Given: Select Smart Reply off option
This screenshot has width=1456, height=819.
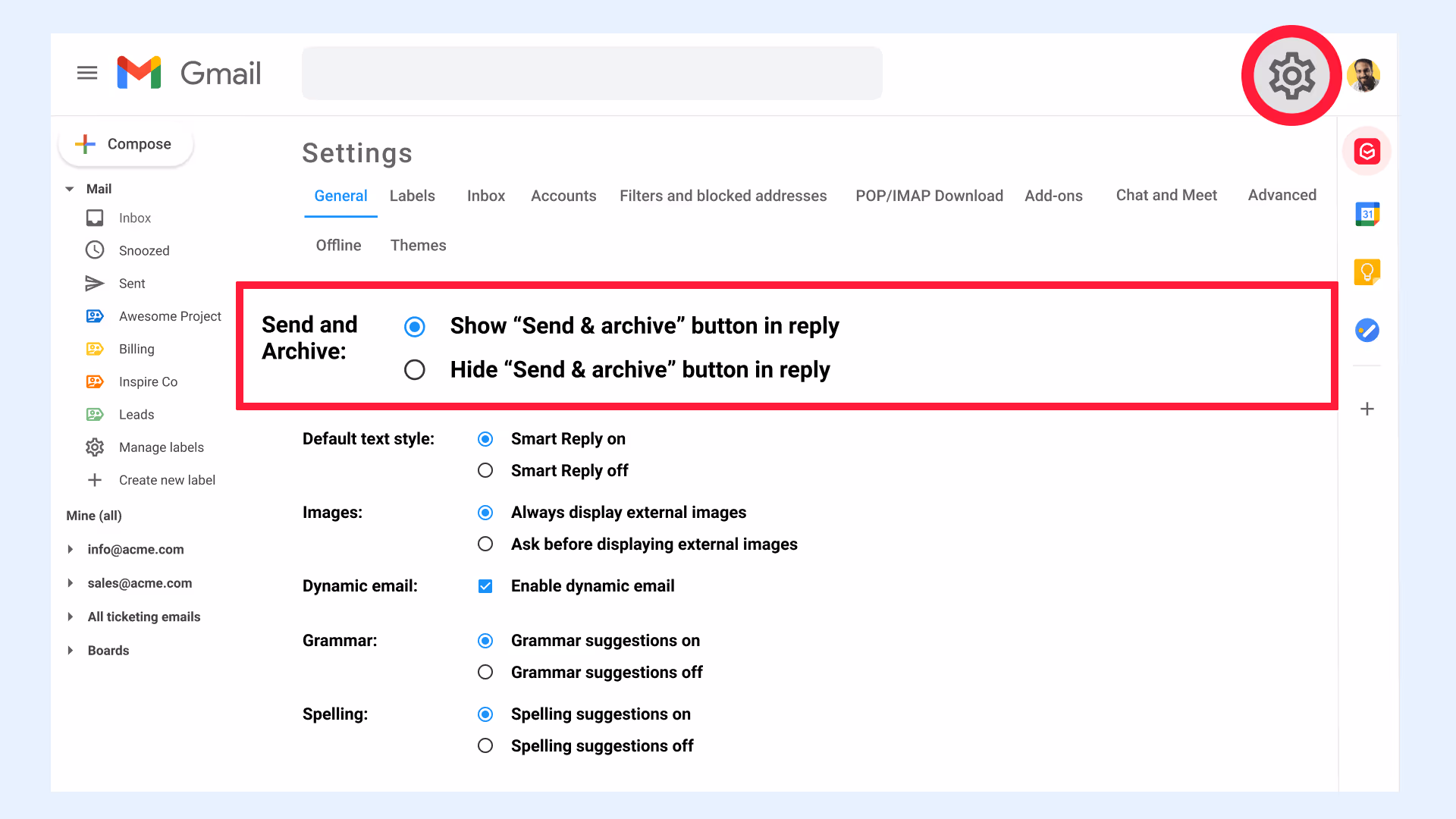Looking at the screenshot, I should tap(485, 471).
